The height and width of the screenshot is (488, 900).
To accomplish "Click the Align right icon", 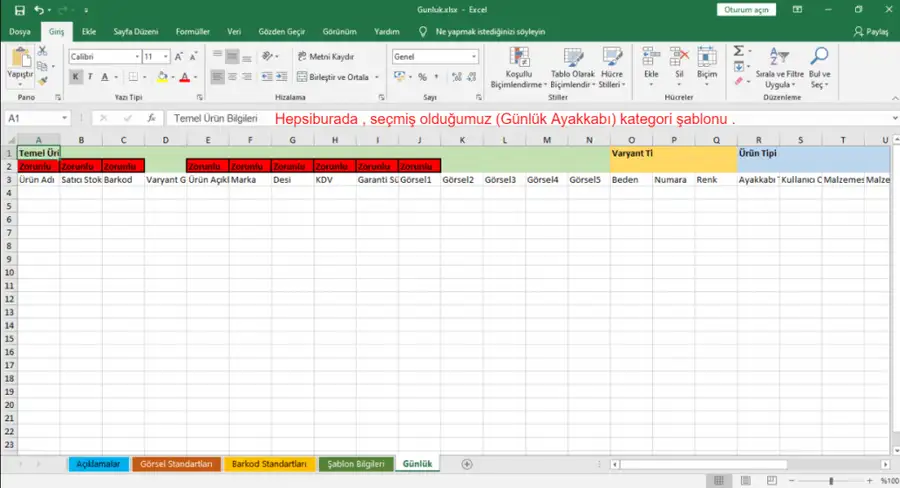I will point(247,77).
